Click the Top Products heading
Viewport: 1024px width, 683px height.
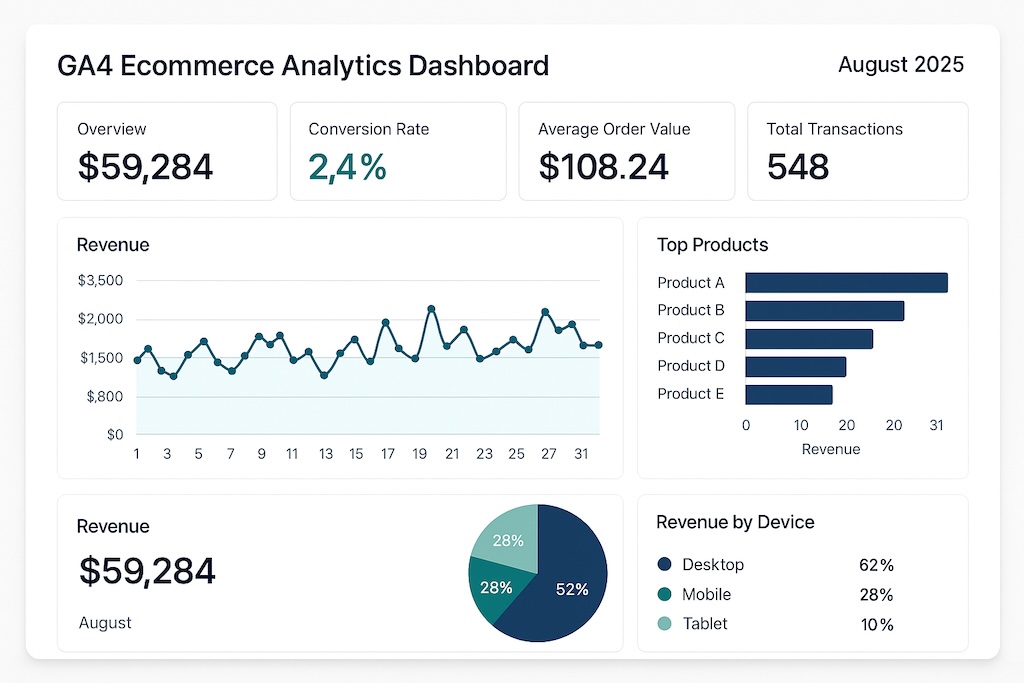click(712, 245)
